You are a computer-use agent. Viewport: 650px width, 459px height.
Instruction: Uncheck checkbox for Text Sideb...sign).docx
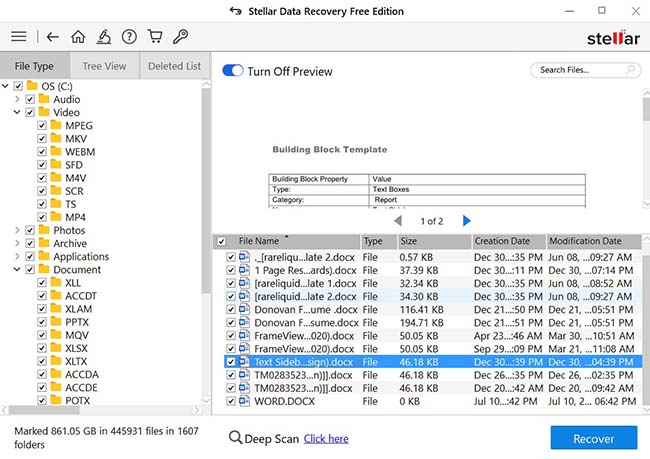click(x=231, y=362)
